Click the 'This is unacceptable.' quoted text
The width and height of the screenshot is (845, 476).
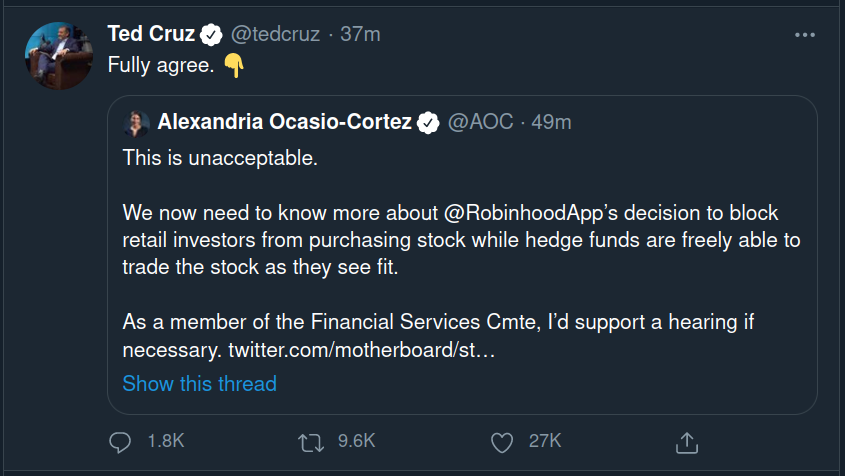coord(219,158)
